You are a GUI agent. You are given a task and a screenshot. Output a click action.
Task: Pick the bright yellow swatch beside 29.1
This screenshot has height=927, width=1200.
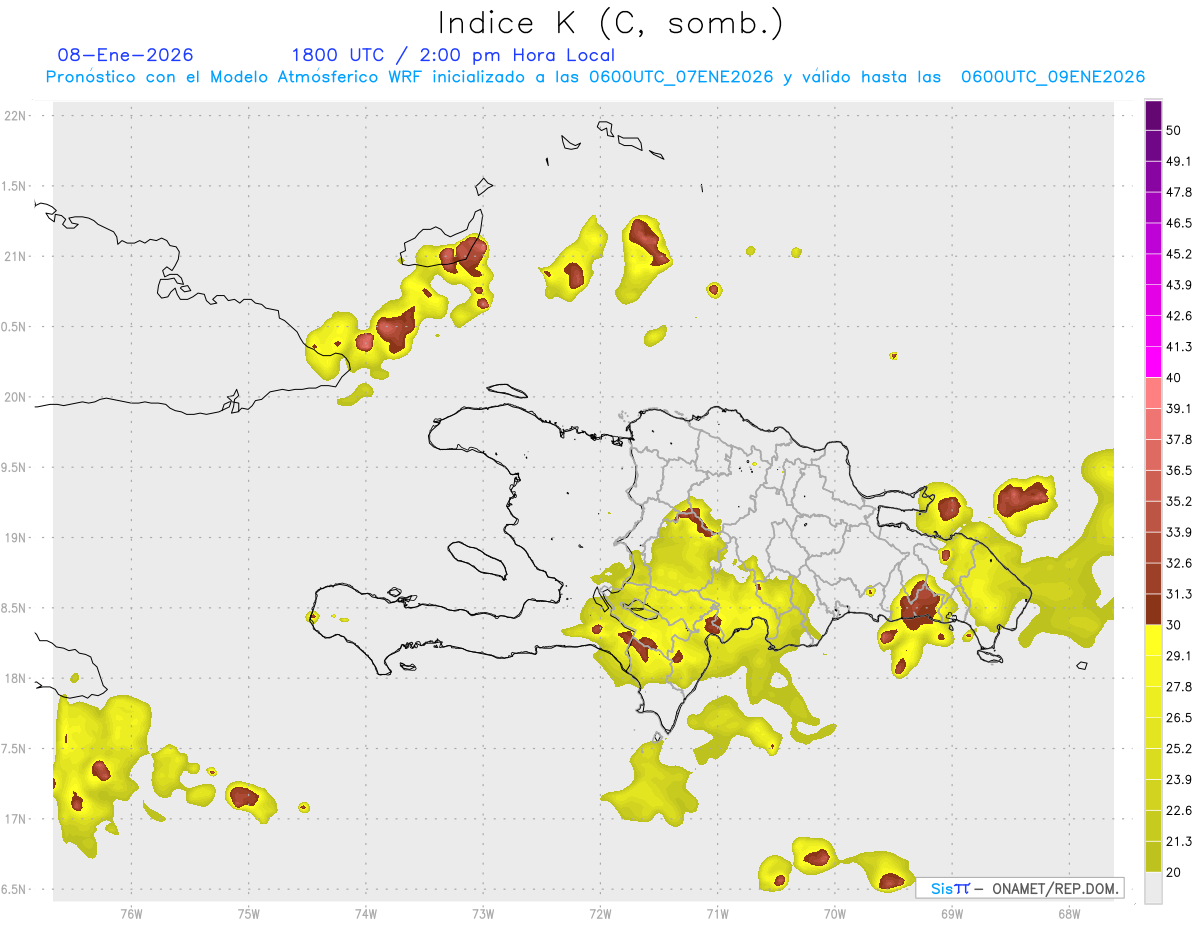pyautogui.click(x=1153, y=640)
